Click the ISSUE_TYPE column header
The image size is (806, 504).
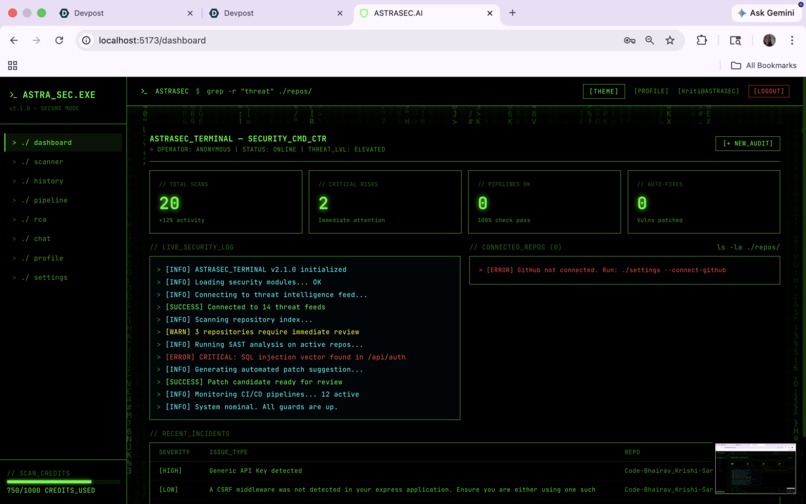(x=228, y=452)
